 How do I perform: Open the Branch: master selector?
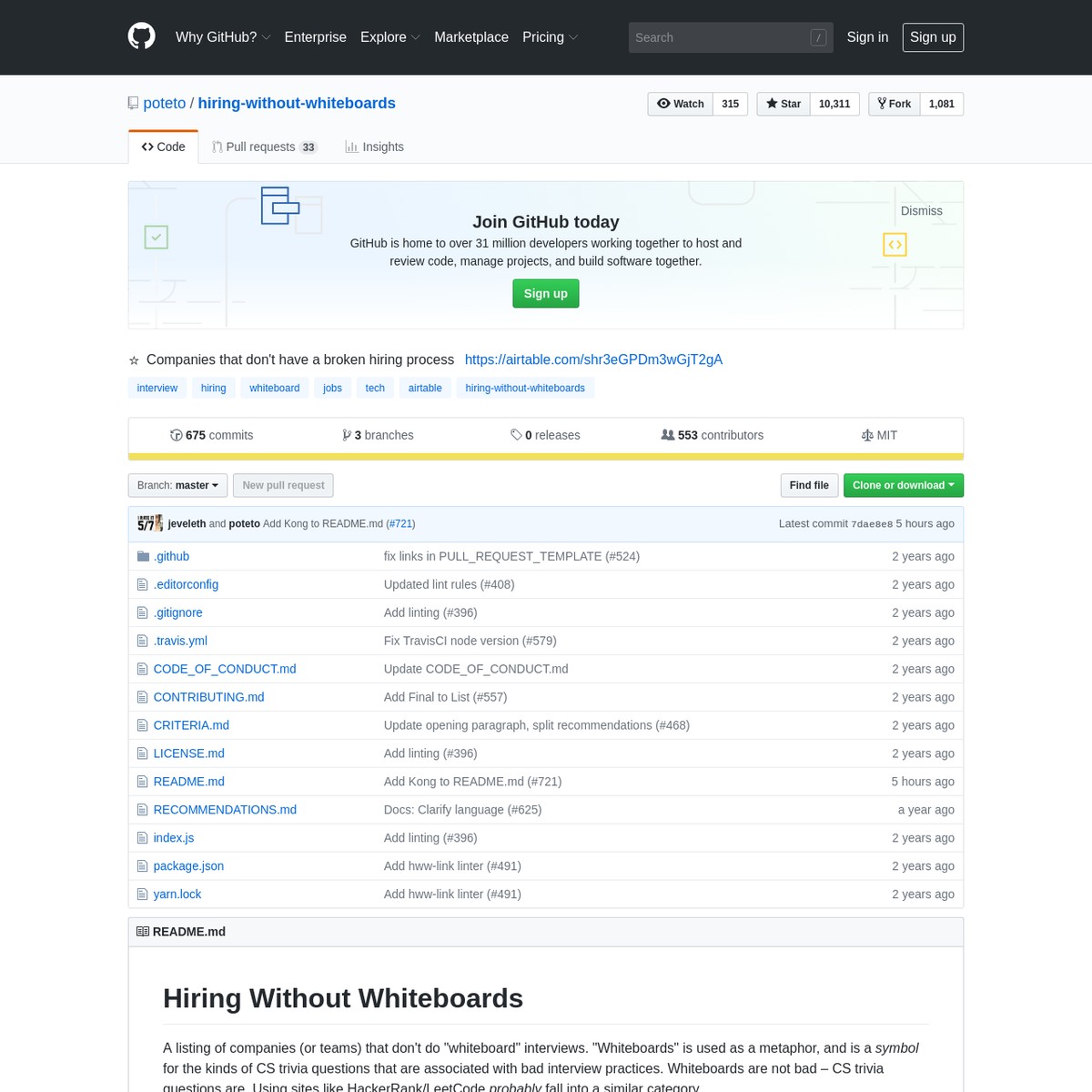[177, 485]
